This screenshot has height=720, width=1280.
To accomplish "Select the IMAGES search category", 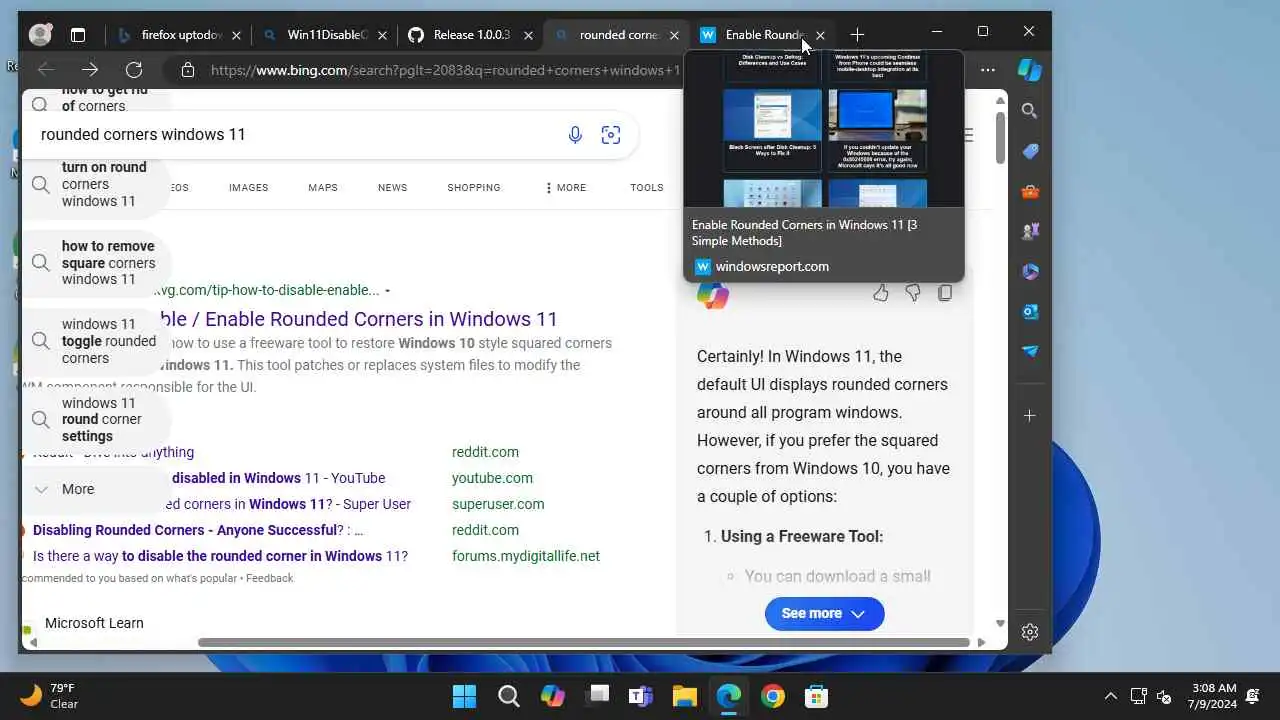I will pyautogui.click(x=248, y=187).
